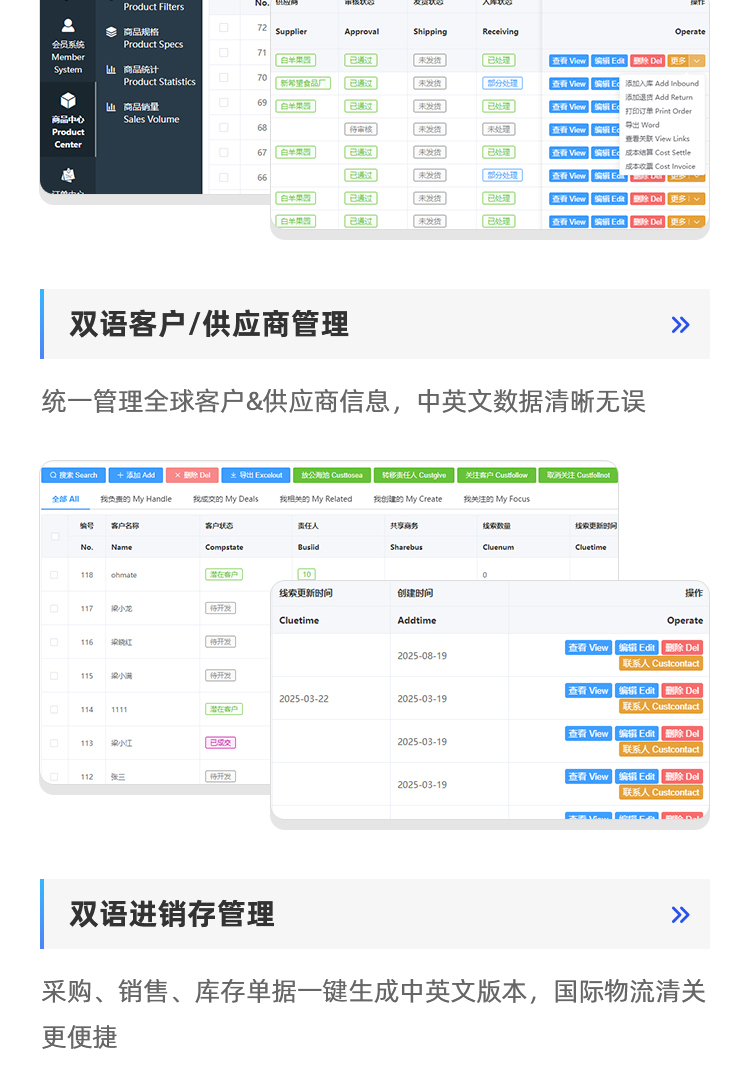Click the Product Center cube icon
Viewport: 750px width, 1077px height.
coord(68,101)
